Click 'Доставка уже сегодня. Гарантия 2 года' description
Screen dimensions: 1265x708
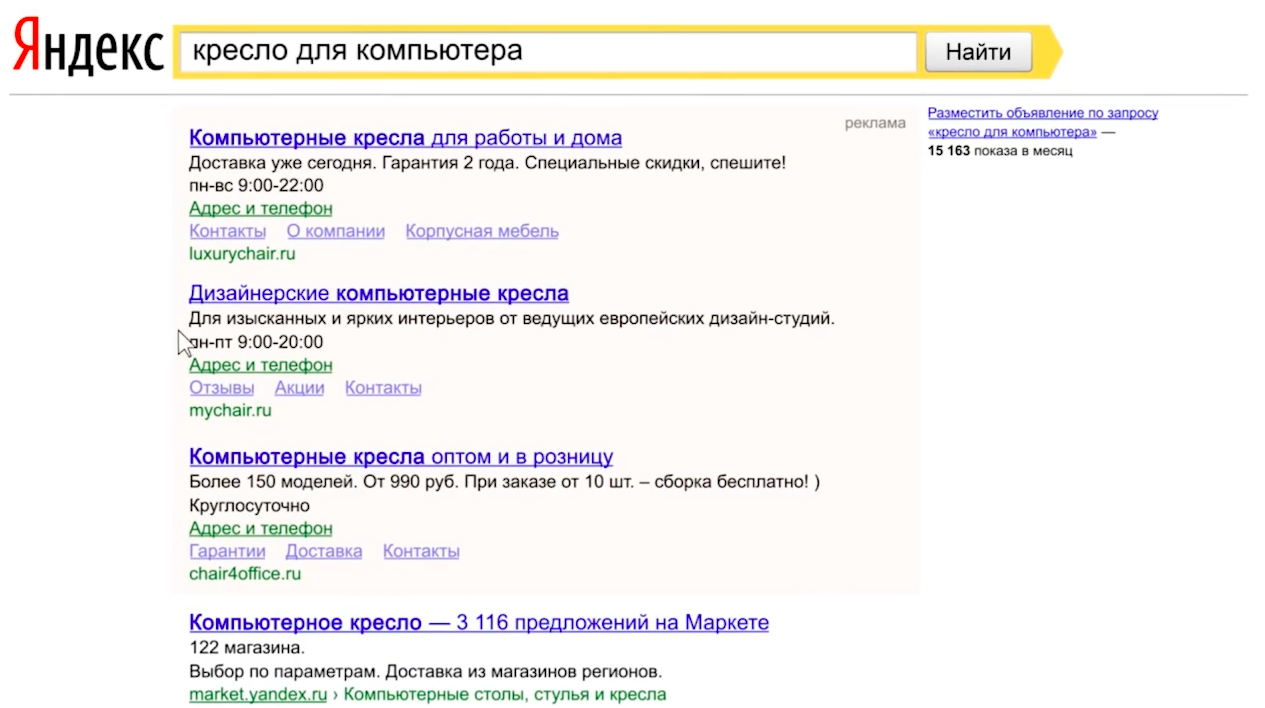click(x=487, y=162)
